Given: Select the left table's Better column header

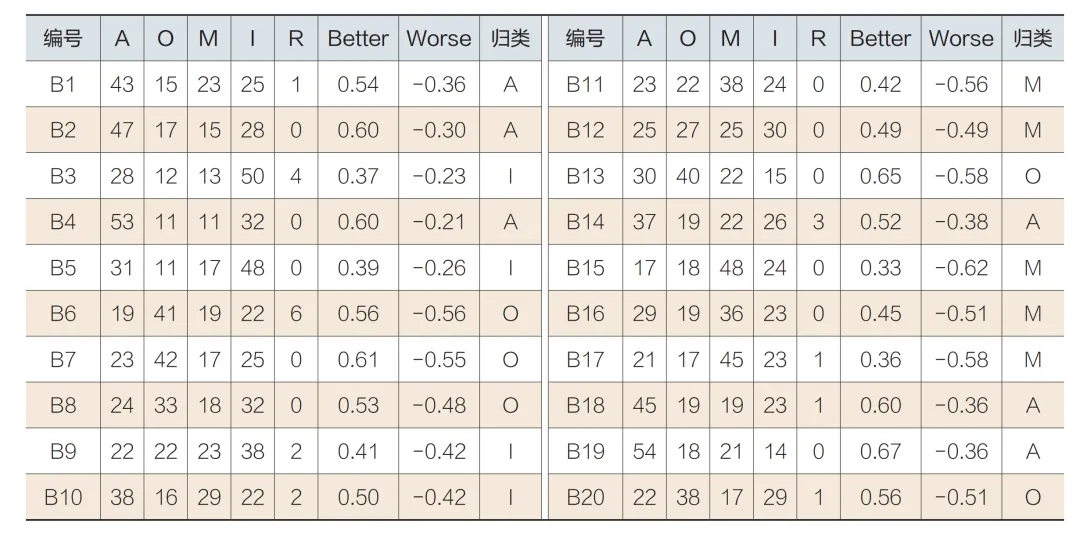Looking at the screenshot, I should [x=357, y=39].
